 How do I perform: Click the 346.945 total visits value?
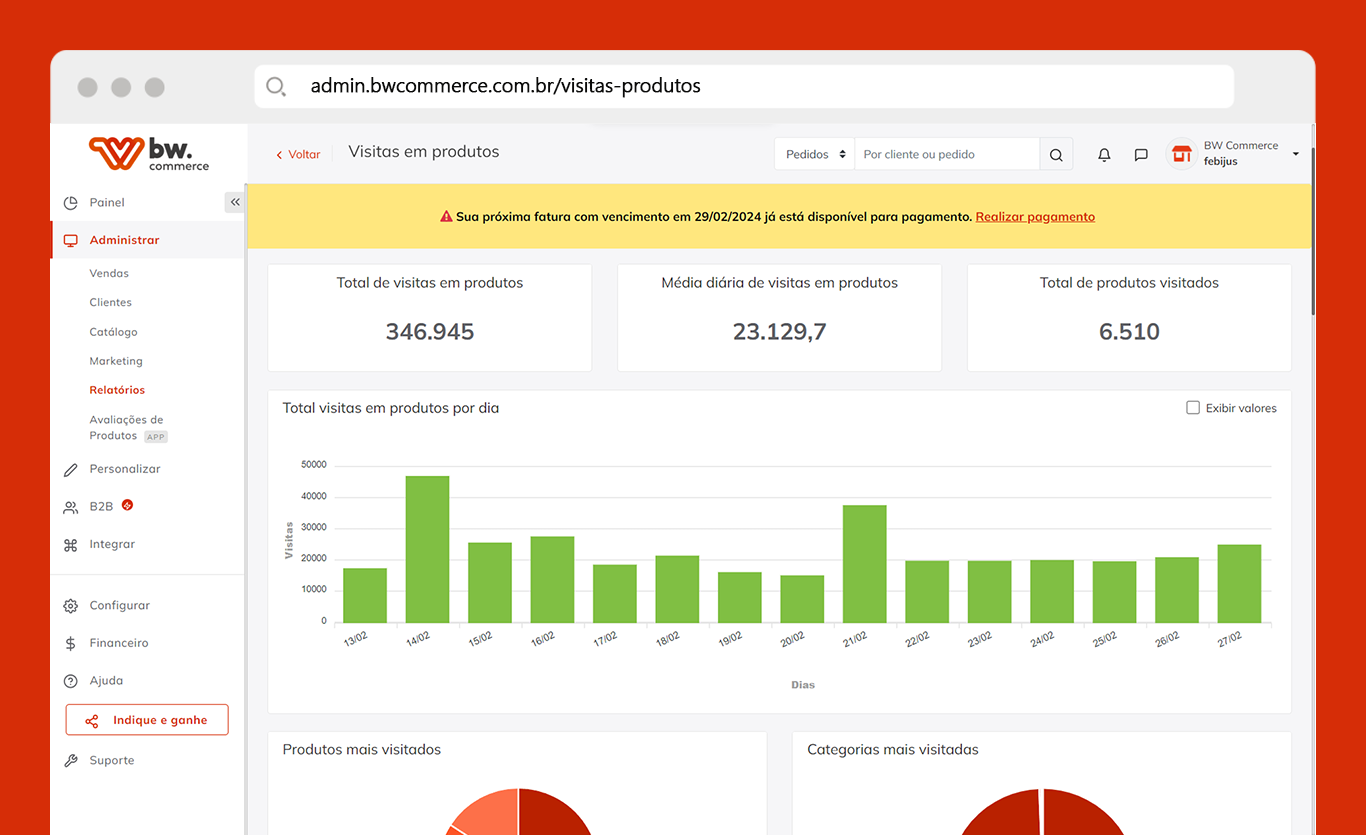[430, 332]
